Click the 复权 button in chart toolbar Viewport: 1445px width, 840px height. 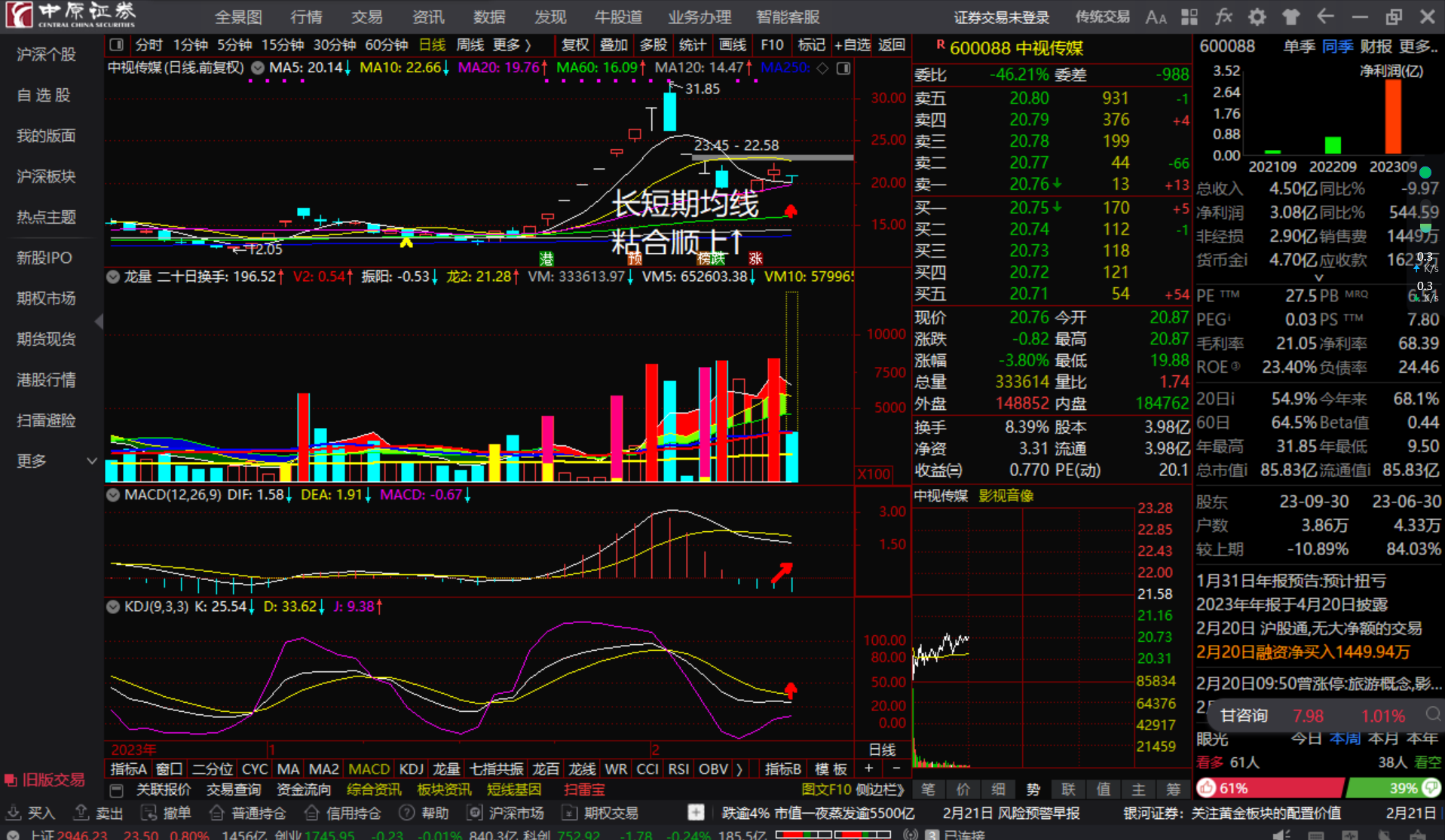point(575,45)
